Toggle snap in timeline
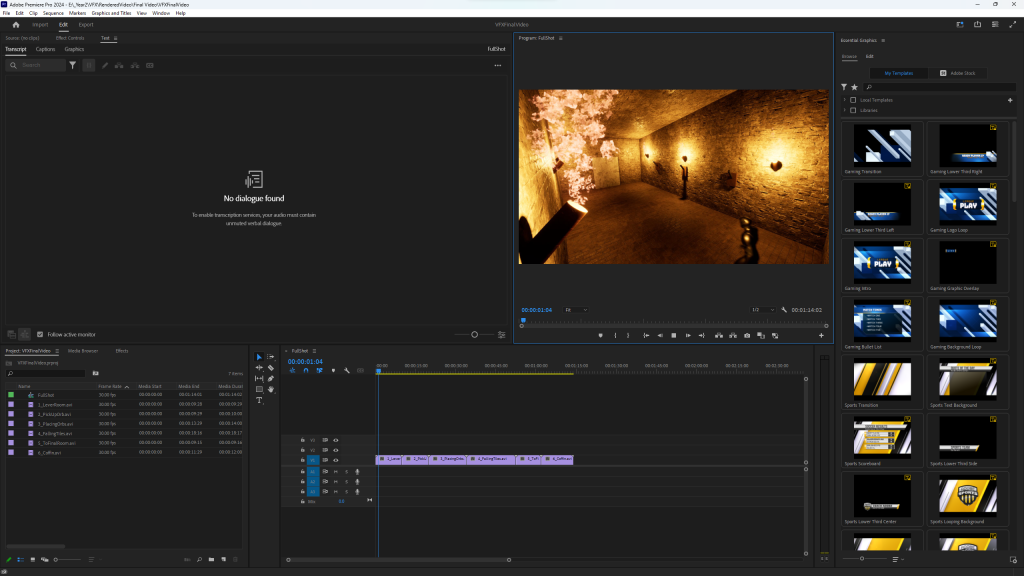1024x576 pixels. pyautogui.click(x=306, y=370)
